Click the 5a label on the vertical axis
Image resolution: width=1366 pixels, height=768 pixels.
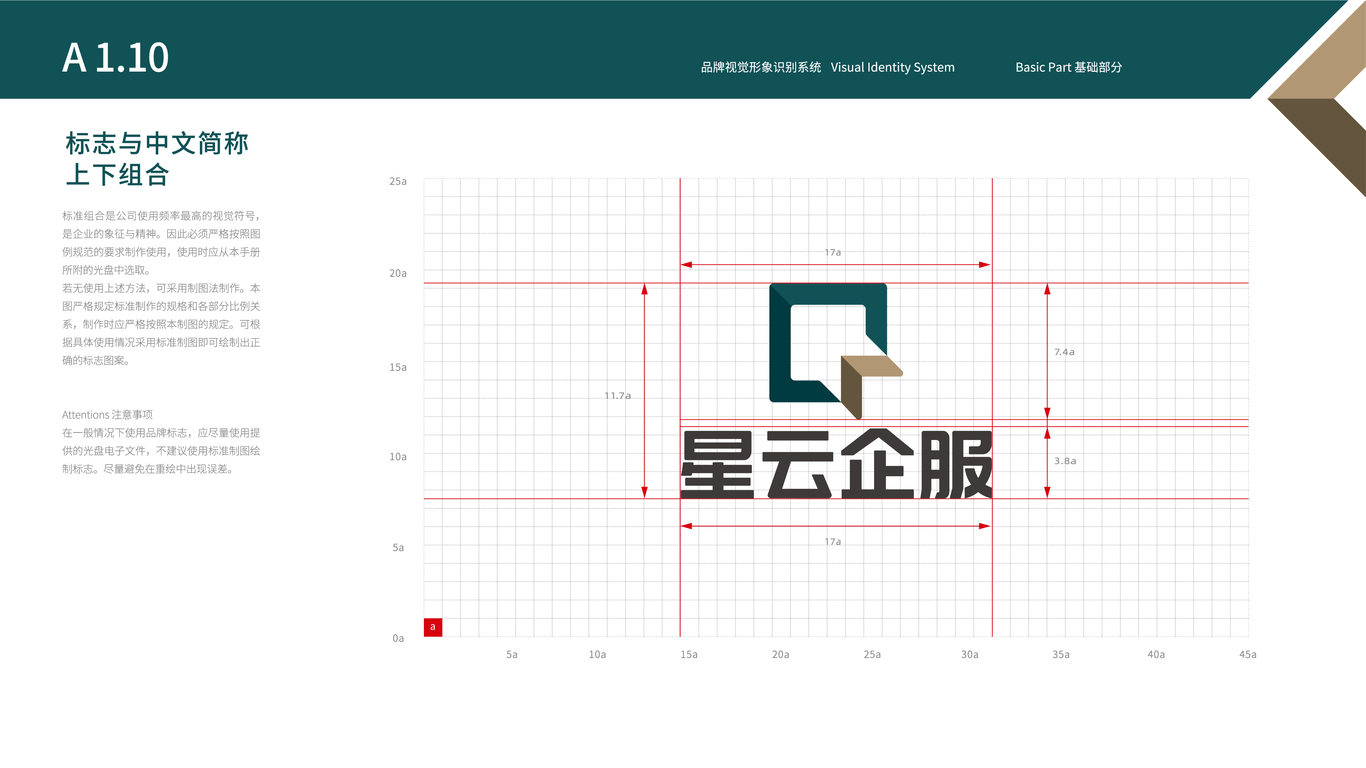(x=398, y=547)
